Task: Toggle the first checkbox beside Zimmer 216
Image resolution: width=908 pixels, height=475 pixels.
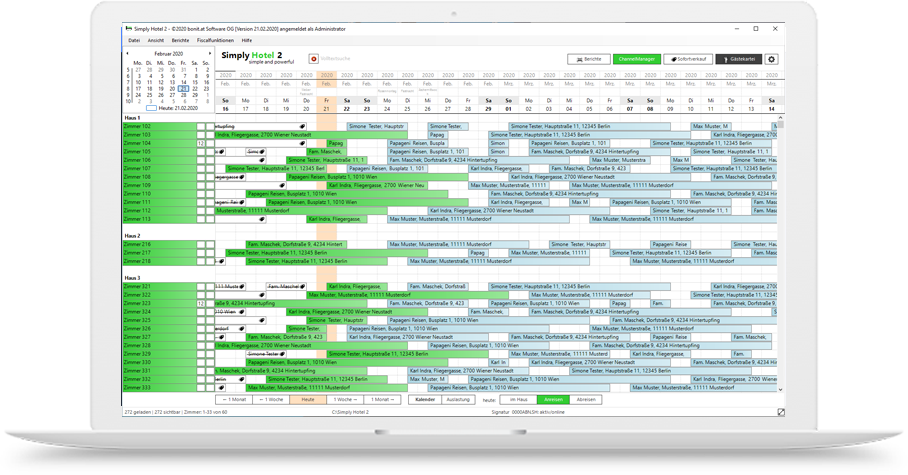Action: coord(201,244)
